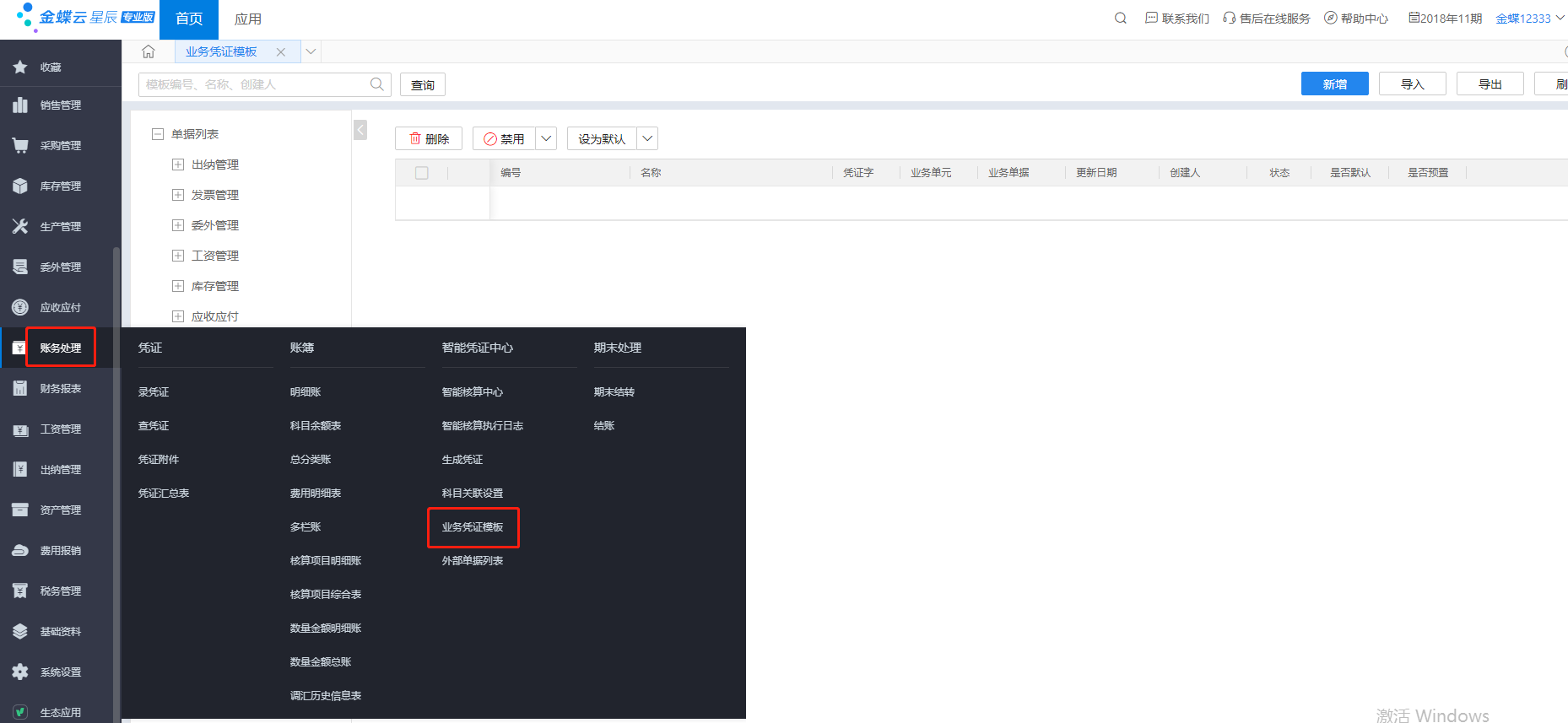The width and height of the screenshot is (1568, 723).
Task: Expand the 委外管理 tree node
Action: [x=178, y=225]
